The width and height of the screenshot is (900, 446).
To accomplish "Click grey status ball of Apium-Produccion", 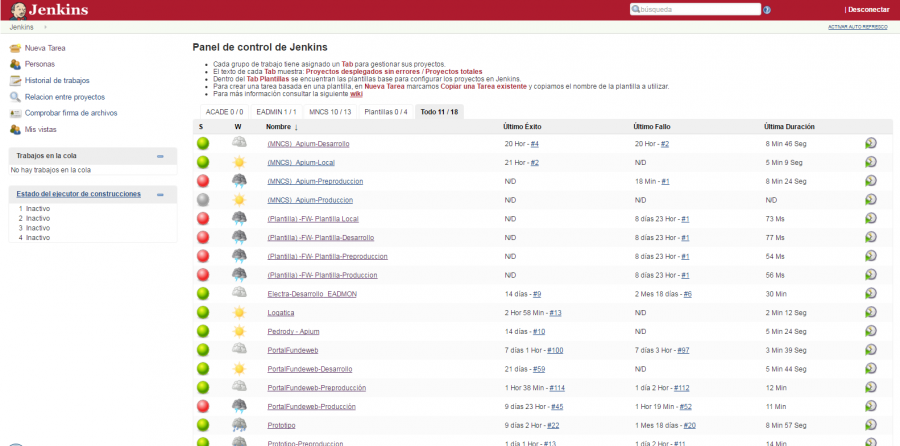I will click(x=203, y=200).
